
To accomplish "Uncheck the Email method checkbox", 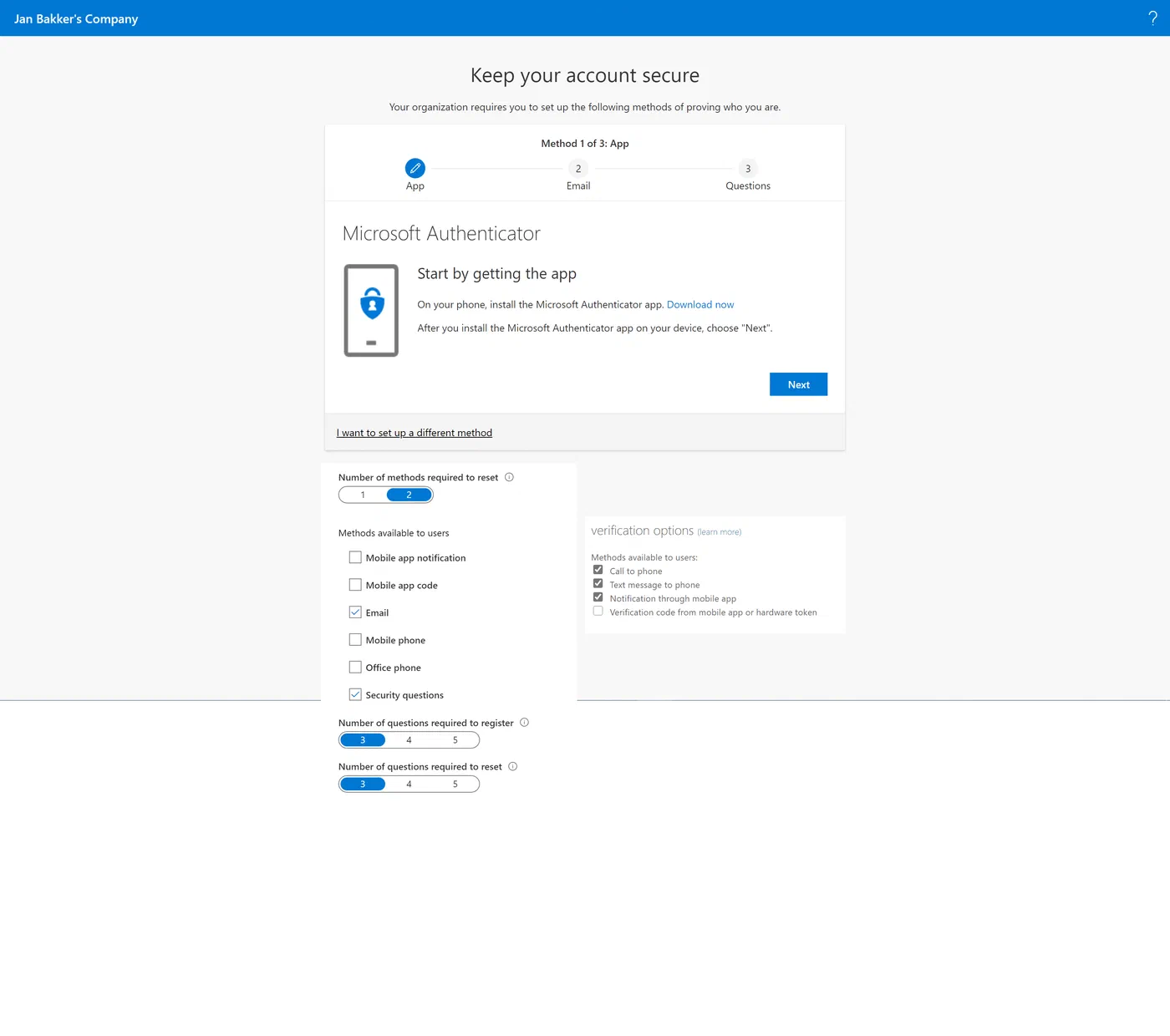I will (x=355, y=612).
